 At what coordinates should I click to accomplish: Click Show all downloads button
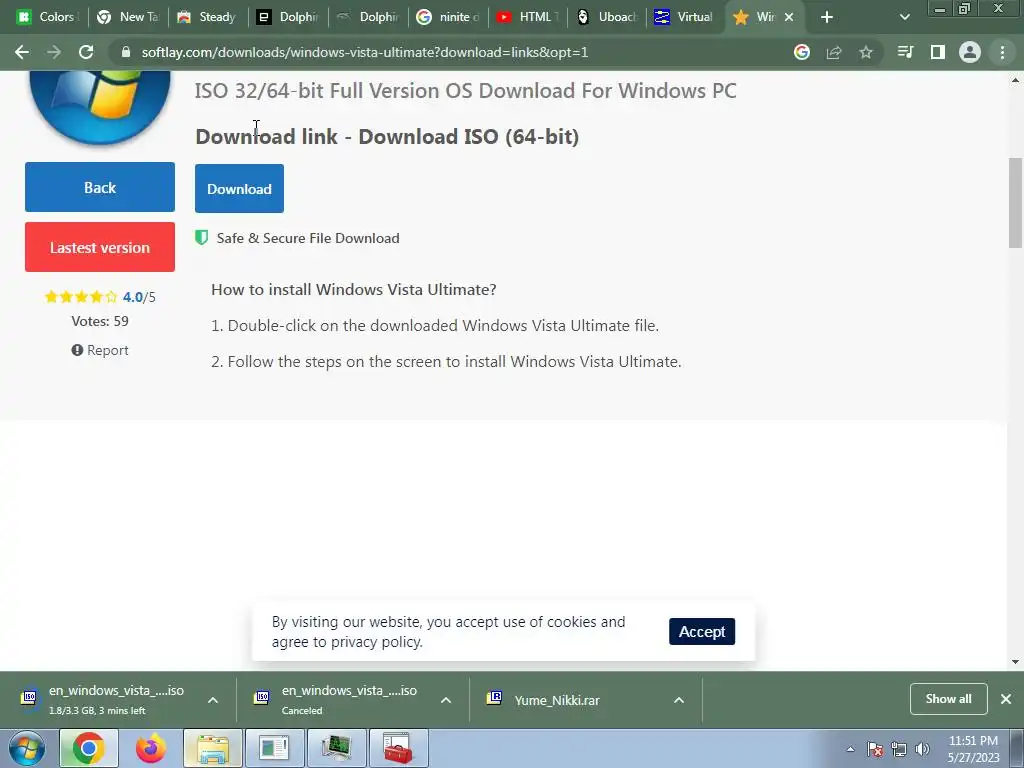tap(948, 699)
